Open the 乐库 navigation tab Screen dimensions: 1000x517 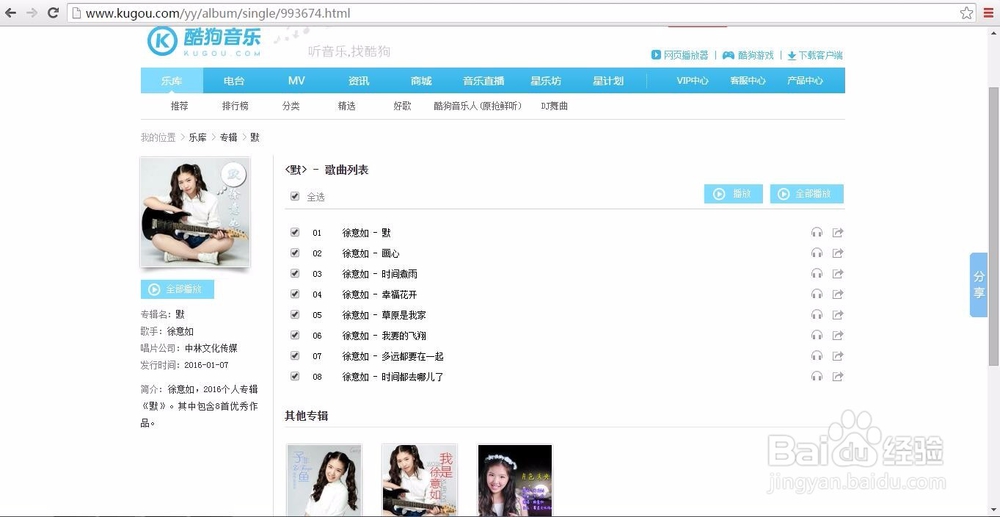172,81
